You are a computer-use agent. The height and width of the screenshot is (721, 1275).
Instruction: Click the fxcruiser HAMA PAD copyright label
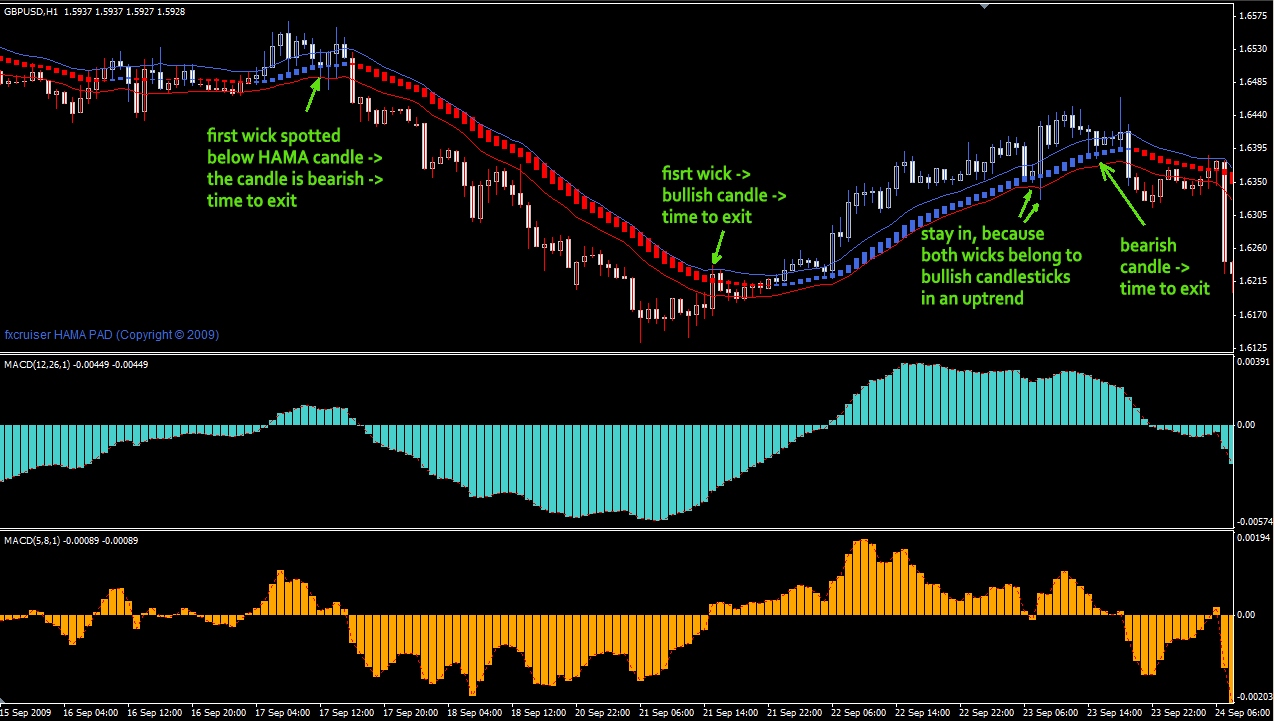coord(112,335)
